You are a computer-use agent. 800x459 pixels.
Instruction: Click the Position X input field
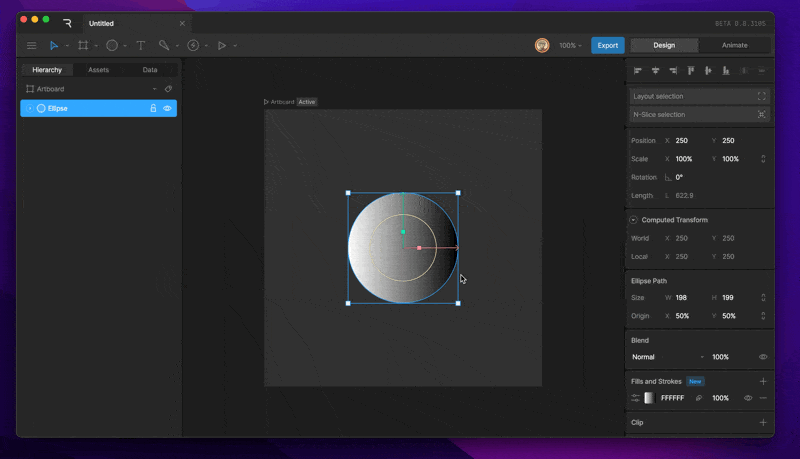pos(689,140)
